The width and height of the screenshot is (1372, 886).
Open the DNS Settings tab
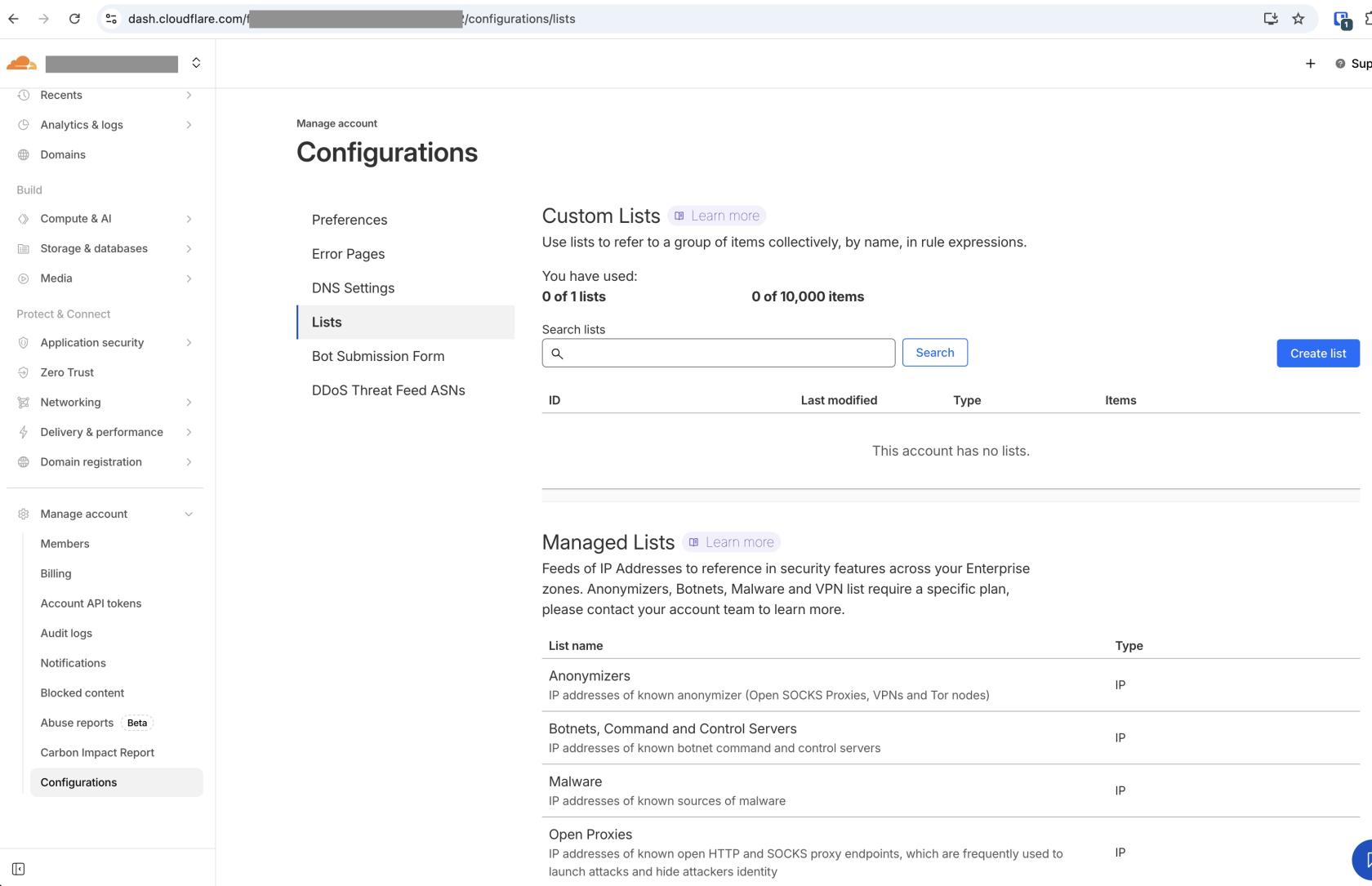tap(353, 288)
